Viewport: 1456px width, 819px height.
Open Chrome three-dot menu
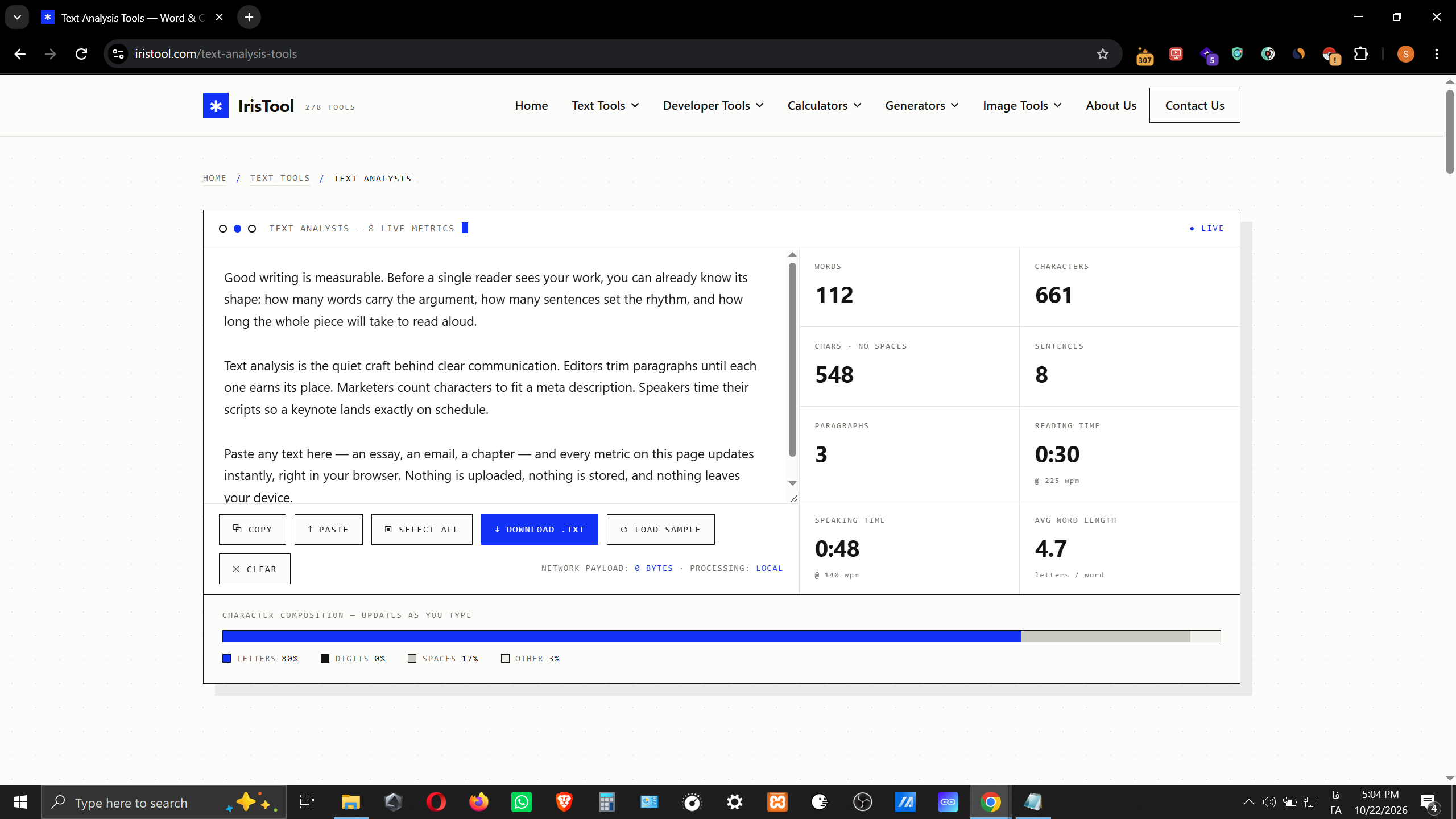(x=1437, y=54)
